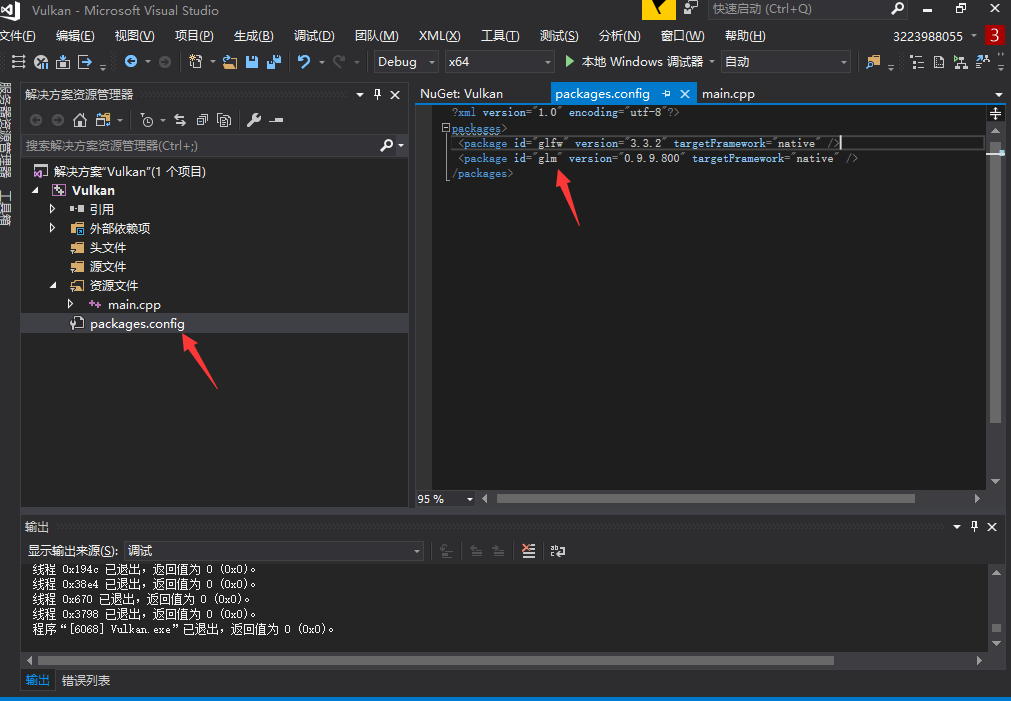This screenshot has width=1011, height=701.
Task: Click the Navigate Backward arrow in main toolbar
Action: (131, 61)
